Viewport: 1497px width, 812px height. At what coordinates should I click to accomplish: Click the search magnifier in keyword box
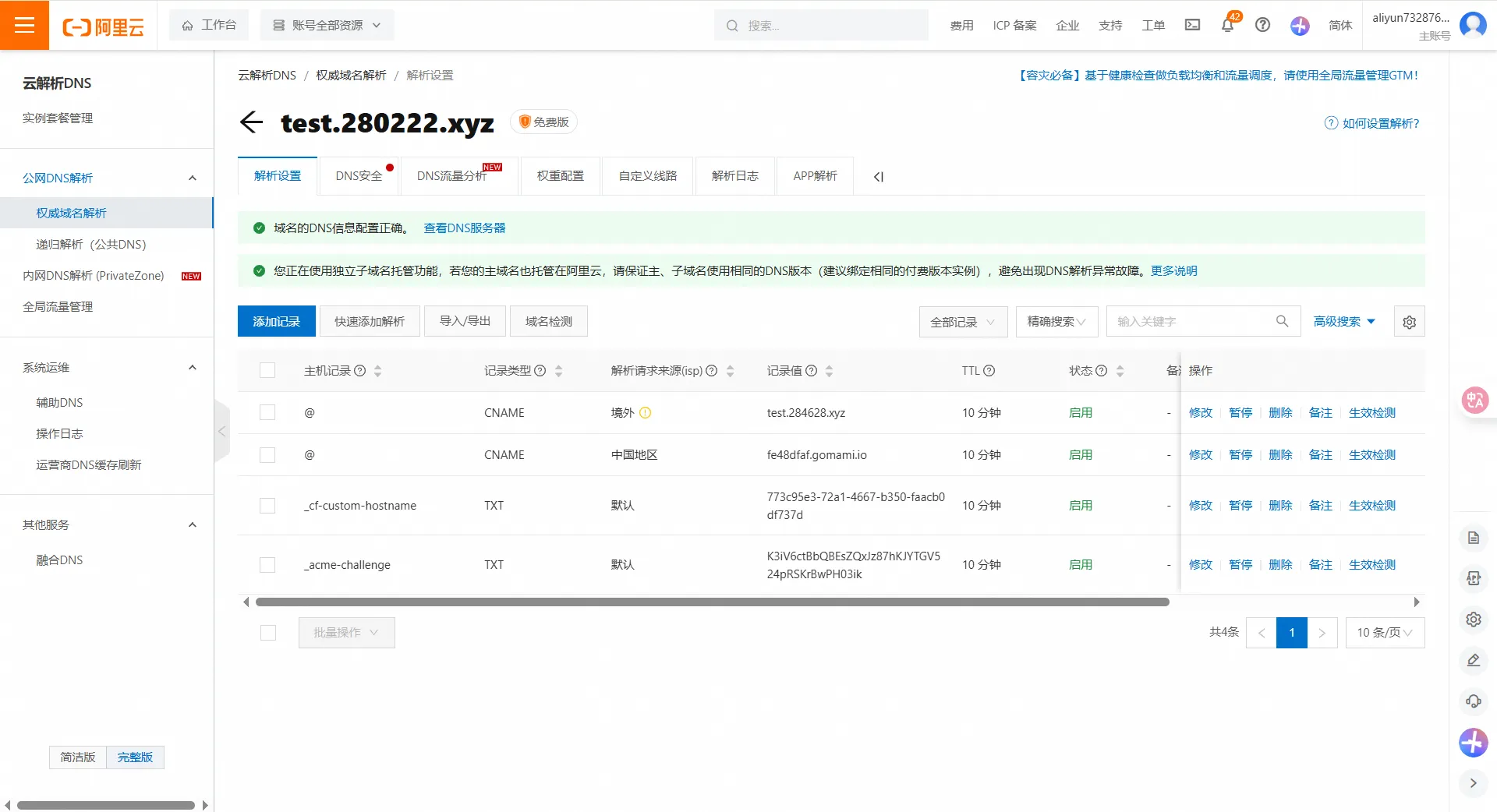(x=1282, y=321)
